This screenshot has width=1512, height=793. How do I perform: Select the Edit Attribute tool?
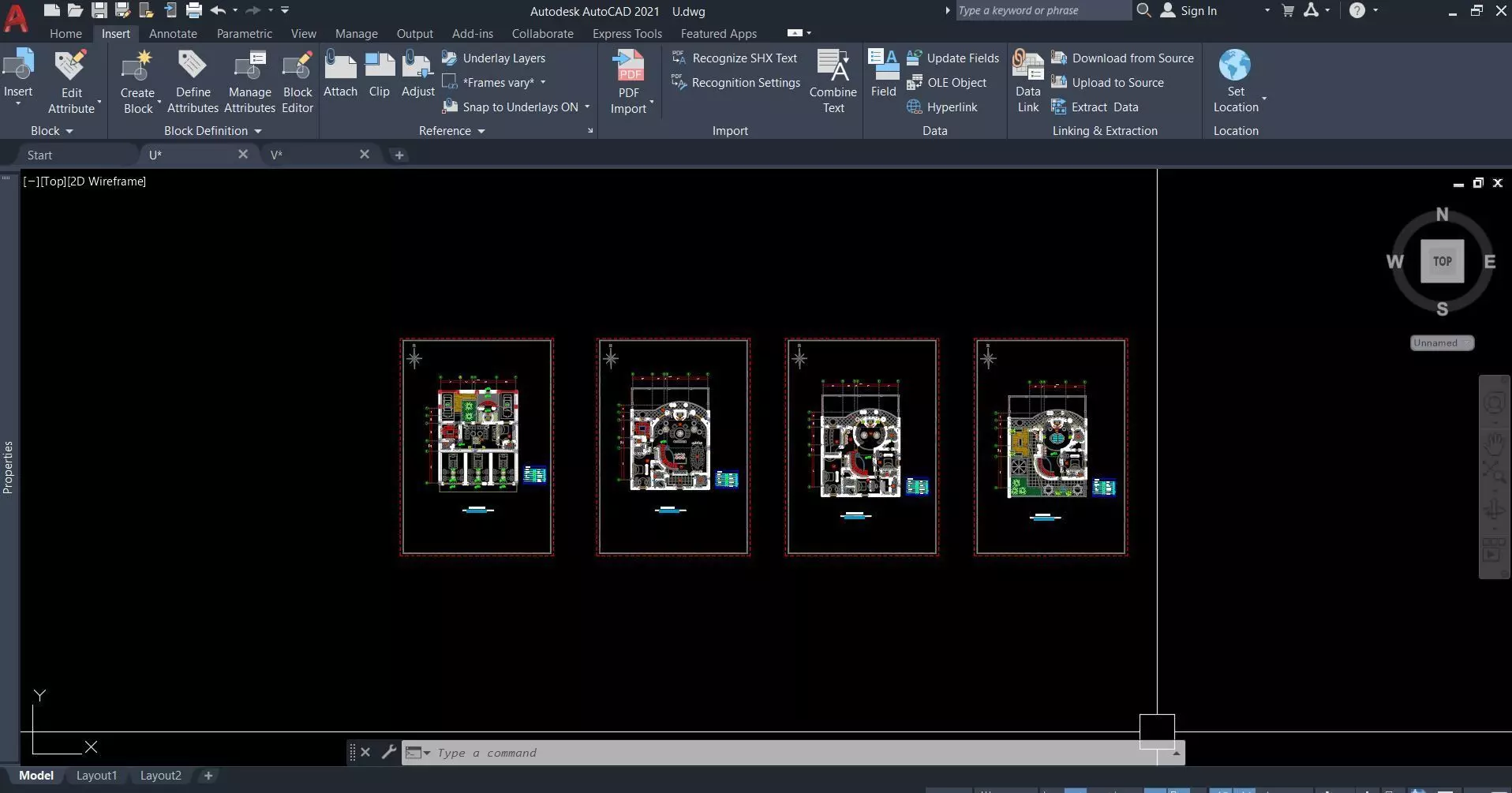point(72,82)
